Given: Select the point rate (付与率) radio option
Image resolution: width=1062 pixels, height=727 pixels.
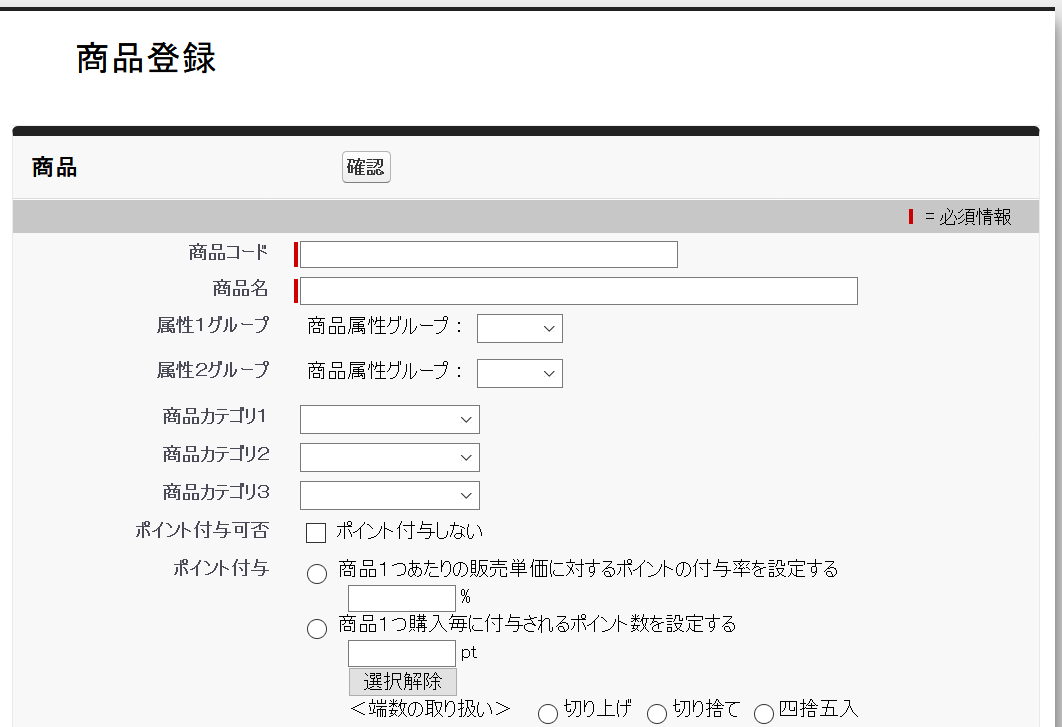Looking at the screenshot, I should coord(317,573).
